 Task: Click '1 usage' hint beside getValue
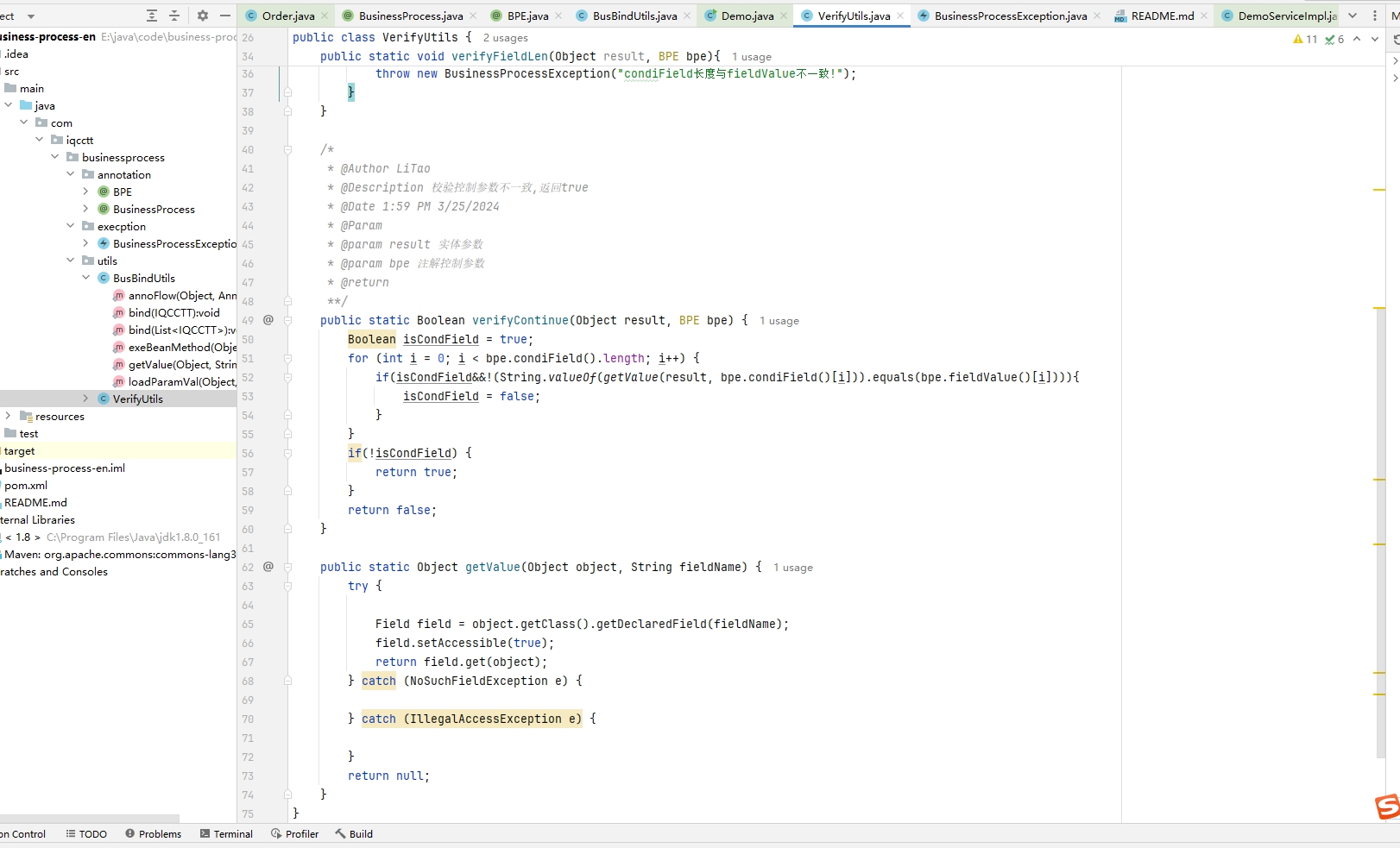click(793, 568)
